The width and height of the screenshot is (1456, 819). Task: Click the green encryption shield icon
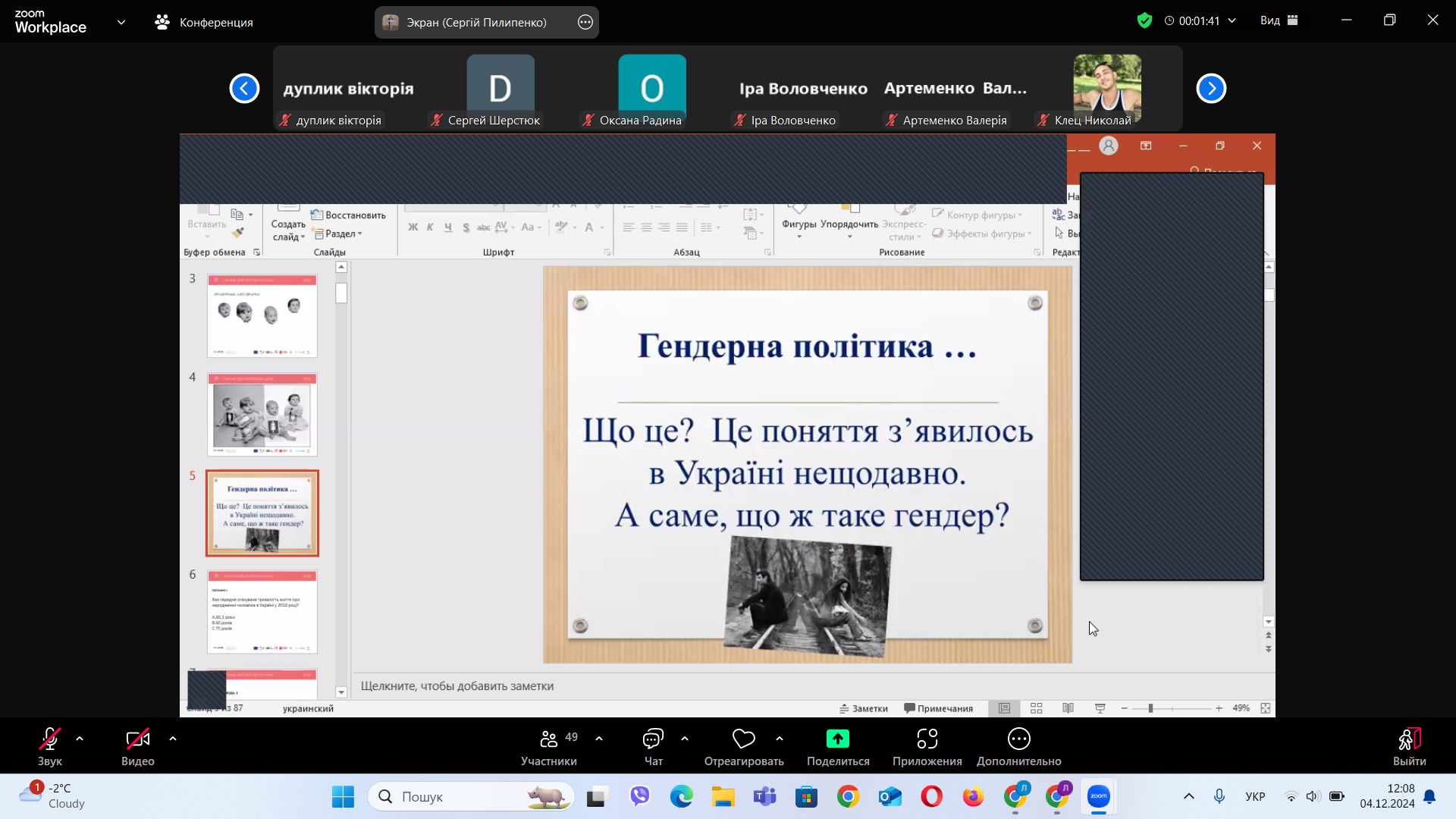click(1144, 20)
